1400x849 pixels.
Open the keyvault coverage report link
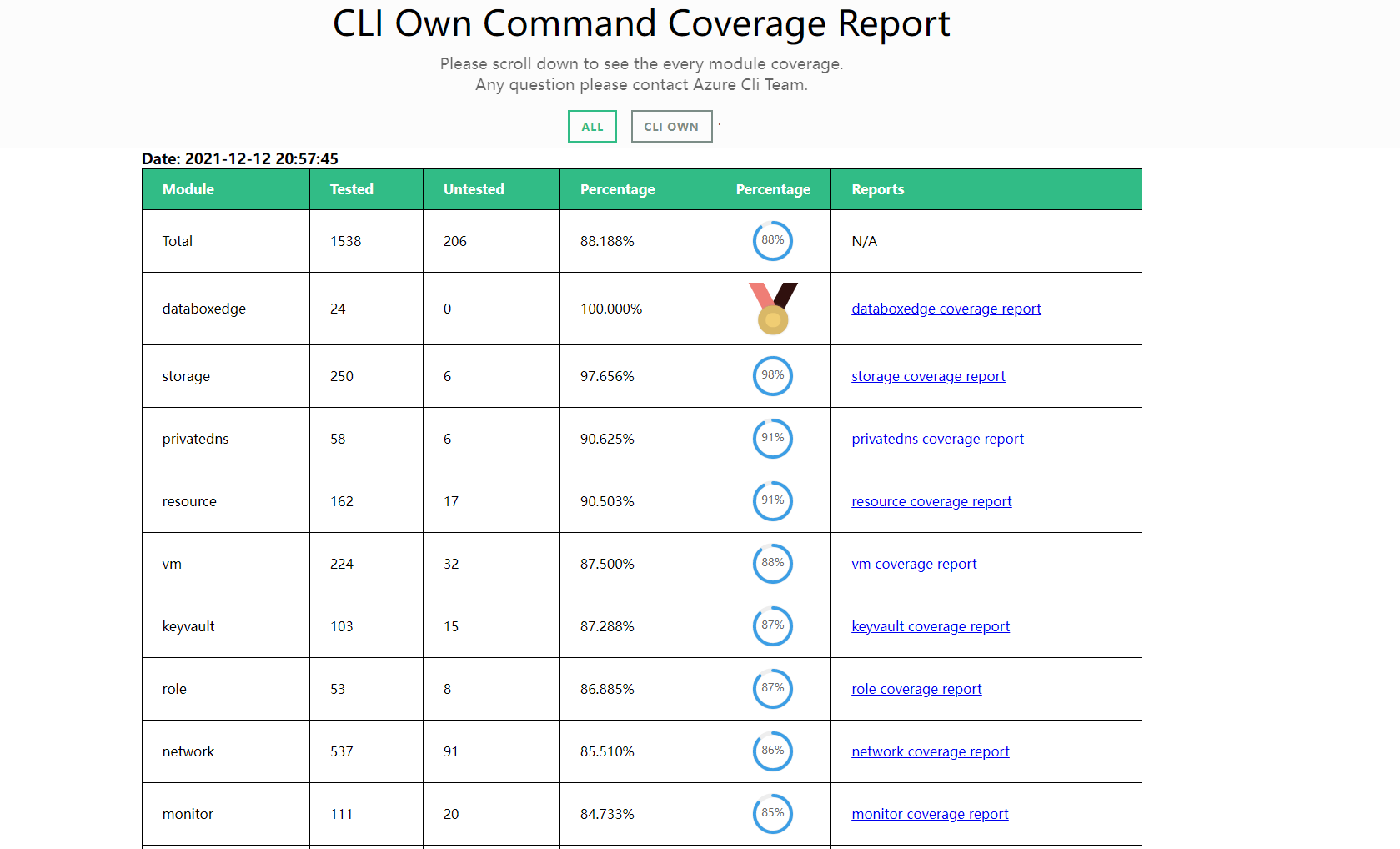[x=931, y=626]
